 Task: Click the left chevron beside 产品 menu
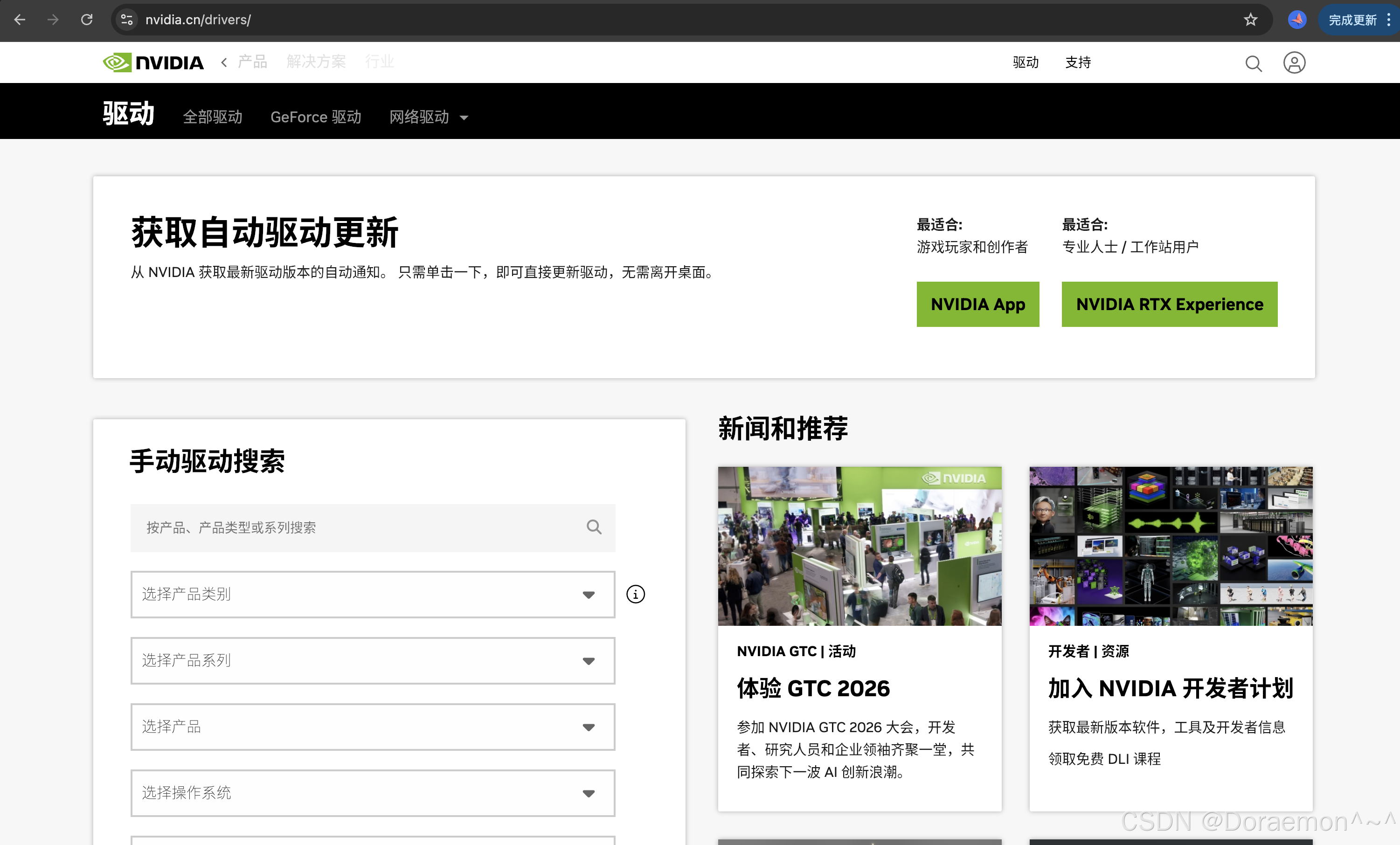(224, 62)
